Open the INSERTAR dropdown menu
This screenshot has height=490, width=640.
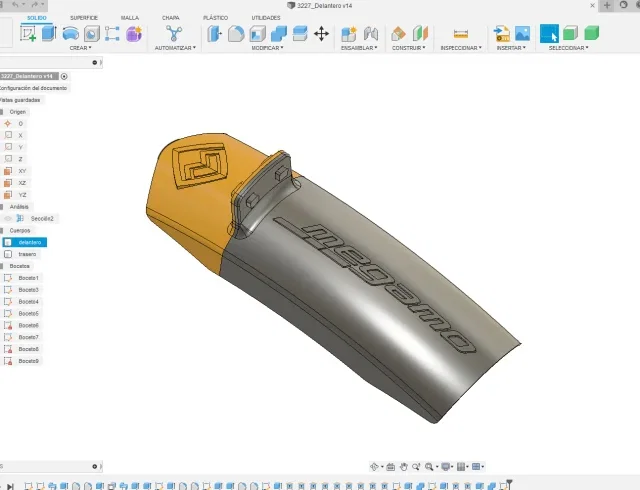(x=511, y=48)
